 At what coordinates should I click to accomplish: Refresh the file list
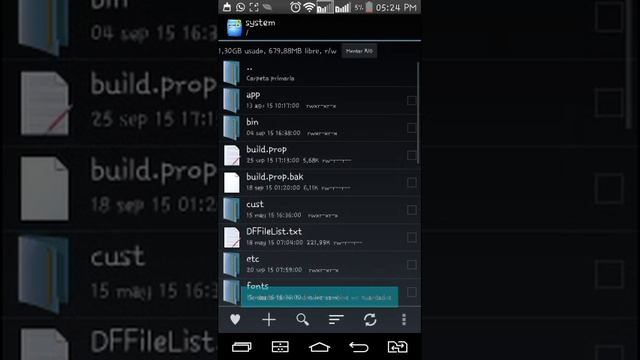370,320
